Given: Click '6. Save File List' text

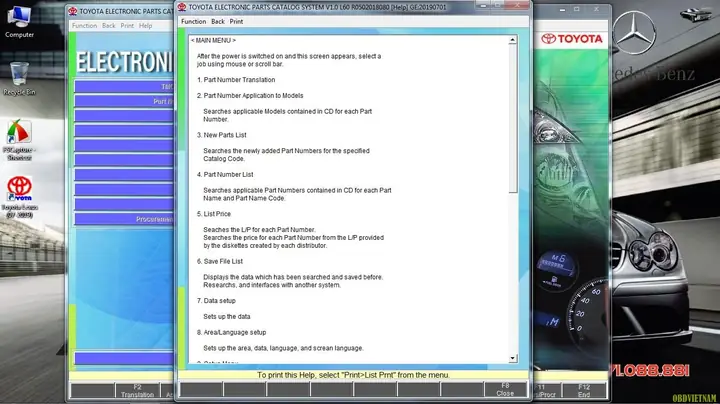Looking at the screenshot, I should coord(220,261).
